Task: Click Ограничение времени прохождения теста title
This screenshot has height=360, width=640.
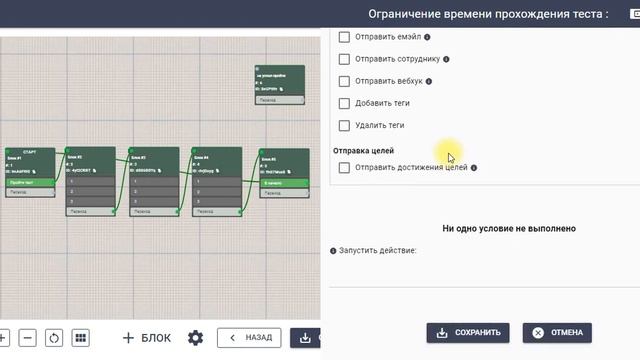Action: [x=488, y=14]
